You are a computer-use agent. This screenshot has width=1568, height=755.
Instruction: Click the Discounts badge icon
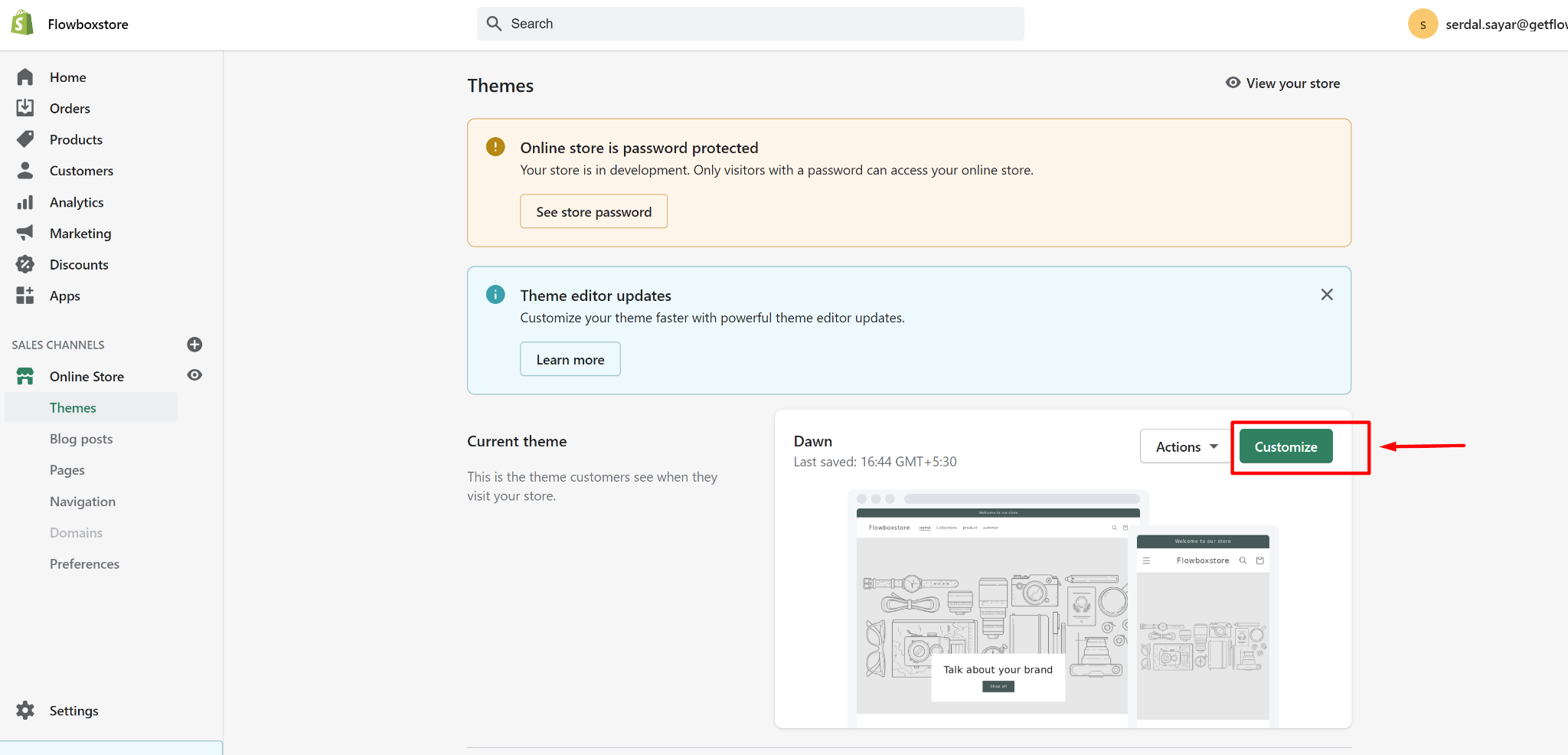click(x=25, y=264)
